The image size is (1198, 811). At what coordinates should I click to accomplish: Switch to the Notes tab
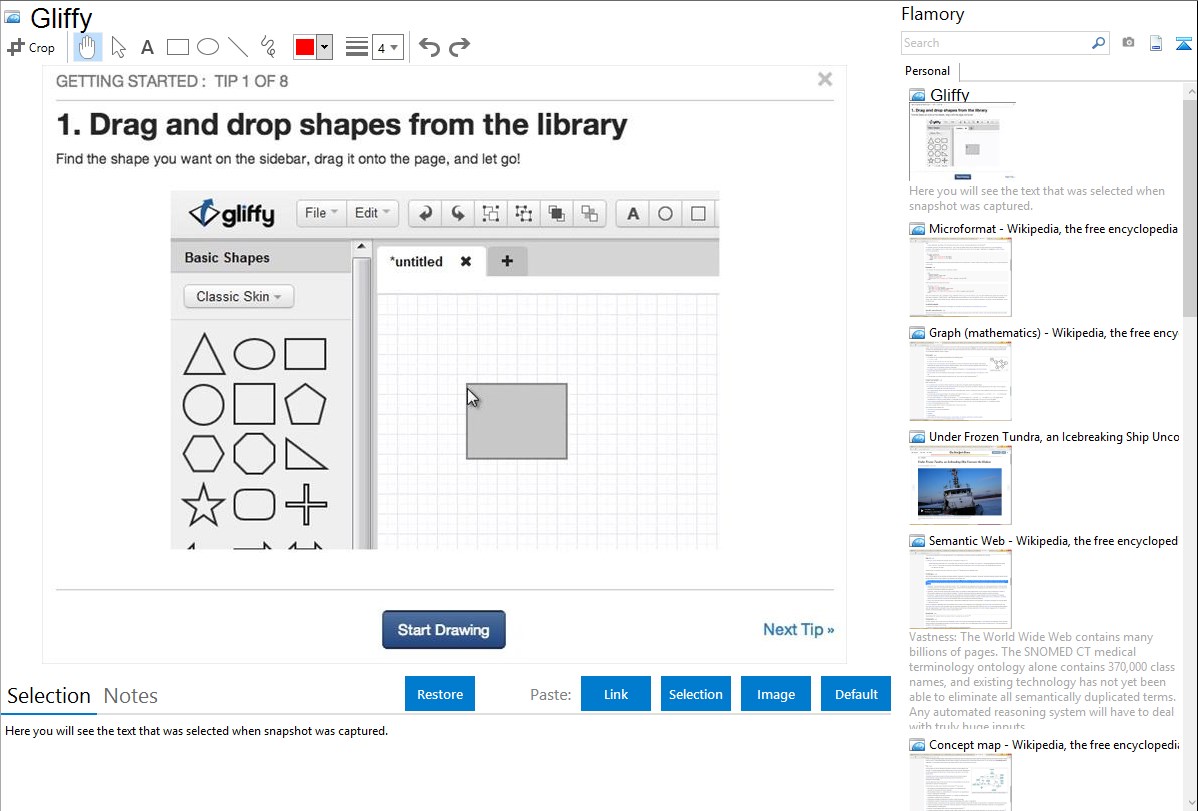pyautogui.click(x=131, y=696)
